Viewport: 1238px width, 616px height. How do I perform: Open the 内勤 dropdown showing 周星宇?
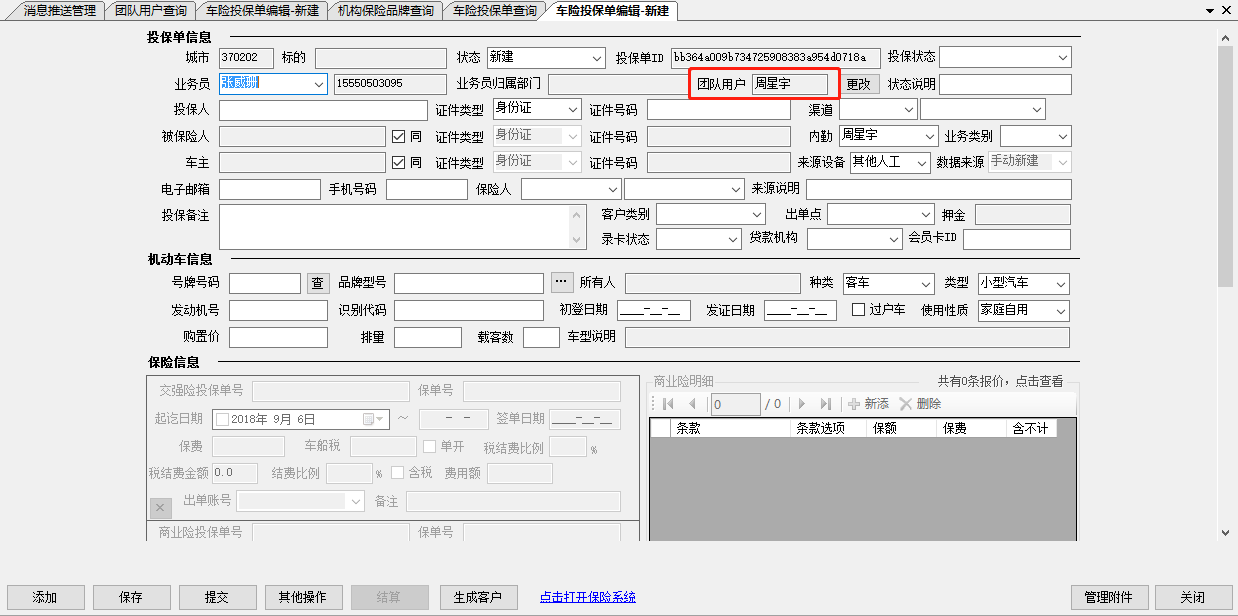pos(929,135)
